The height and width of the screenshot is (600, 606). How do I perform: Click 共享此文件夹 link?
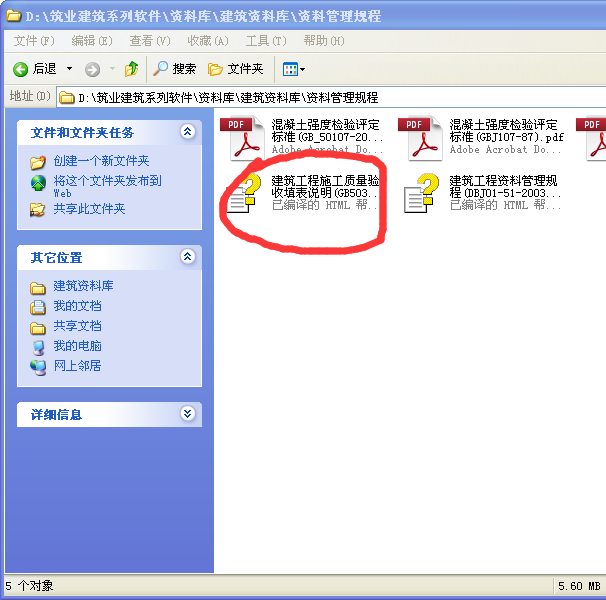(x=89, y=209)
